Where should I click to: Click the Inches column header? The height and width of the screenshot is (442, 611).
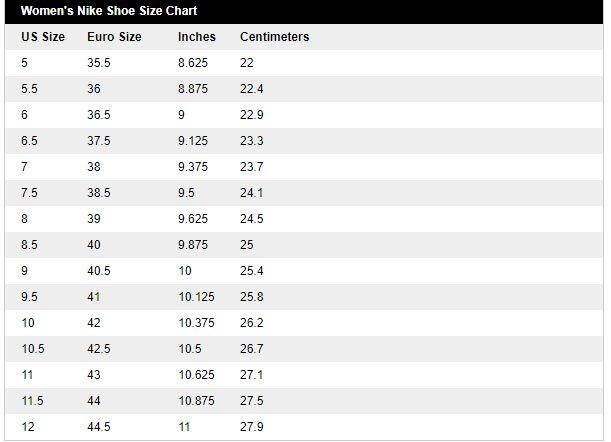pos(197,37)
